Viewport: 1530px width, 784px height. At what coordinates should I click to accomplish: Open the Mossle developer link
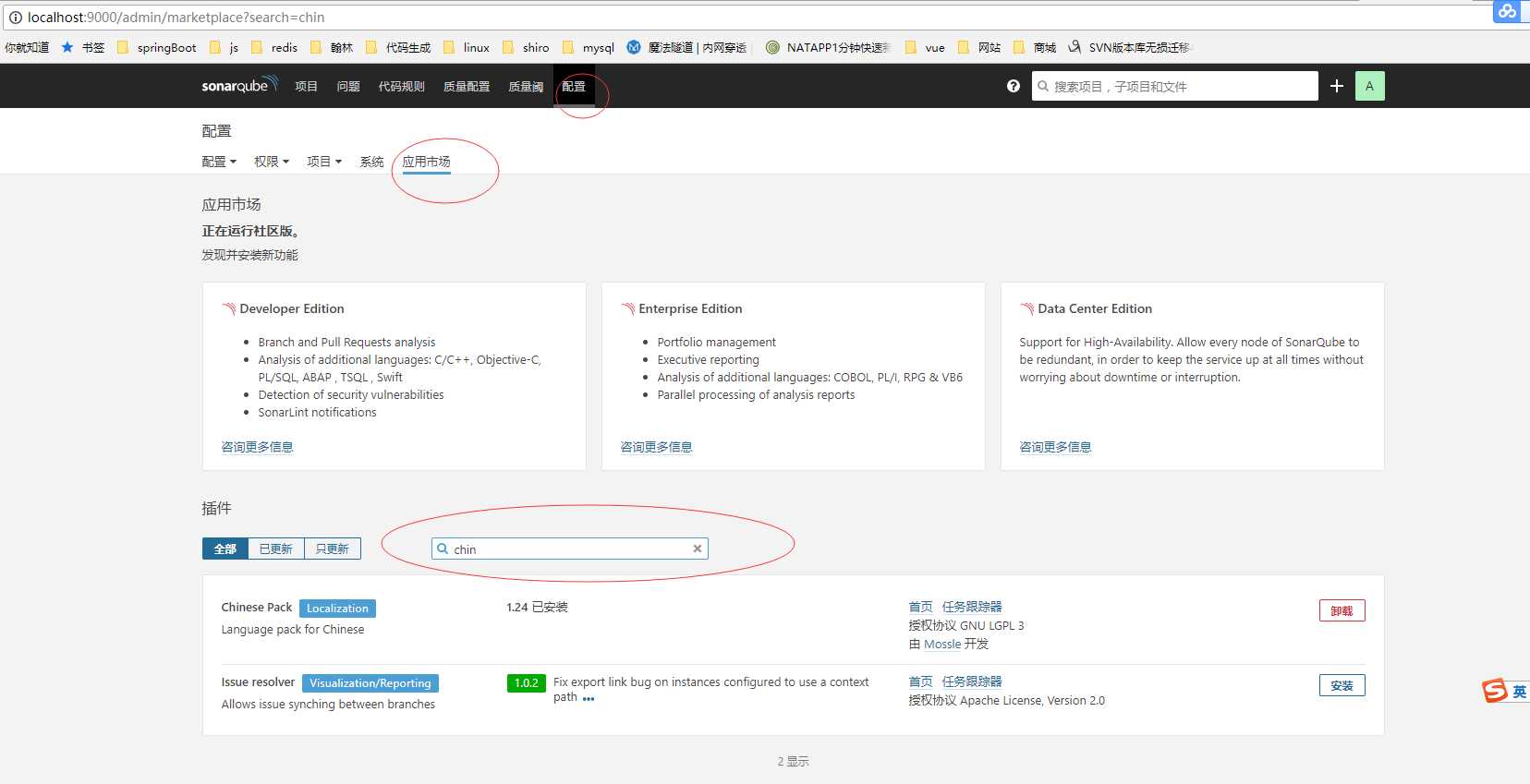[942, 644]
